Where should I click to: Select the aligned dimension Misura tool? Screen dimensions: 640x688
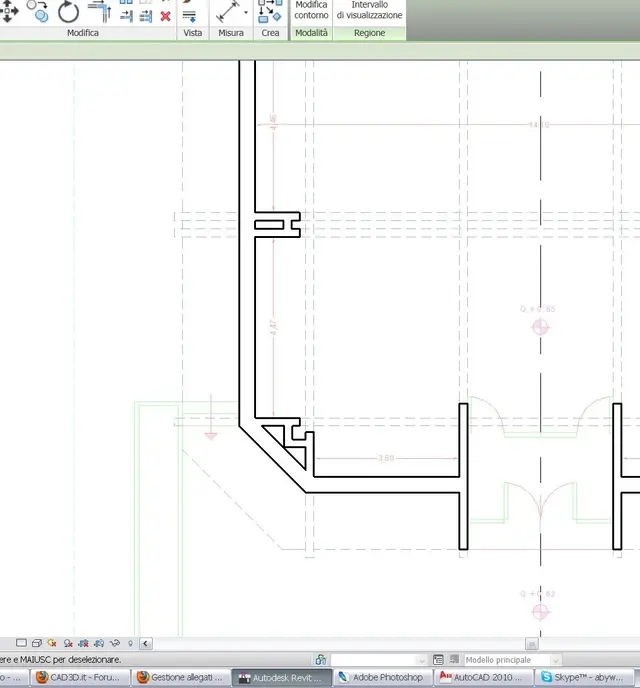click(228, 12)
